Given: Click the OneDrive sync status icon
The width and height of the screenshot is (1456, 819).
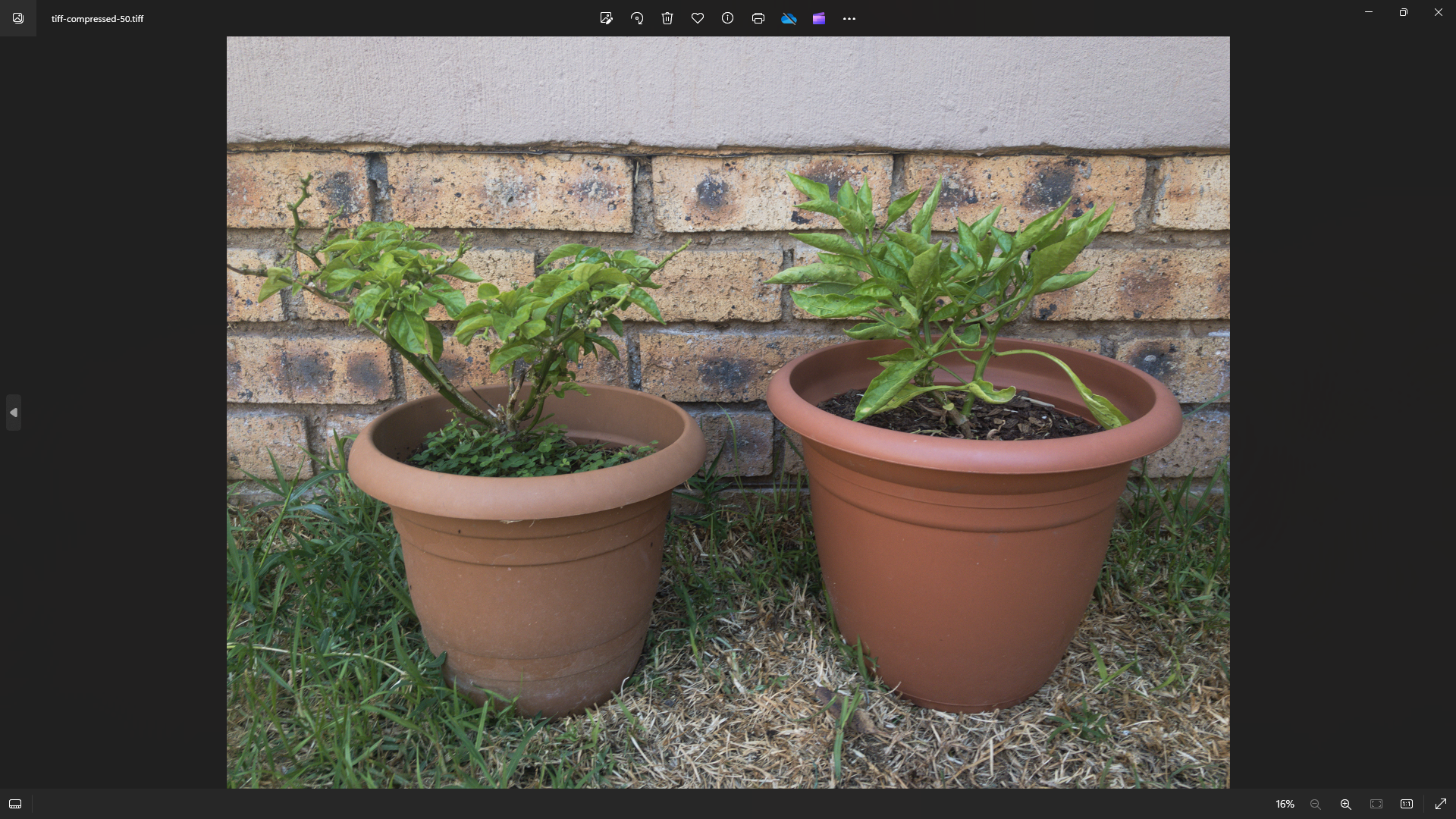Looking at the screenshot, I should (x=789, y=18).
